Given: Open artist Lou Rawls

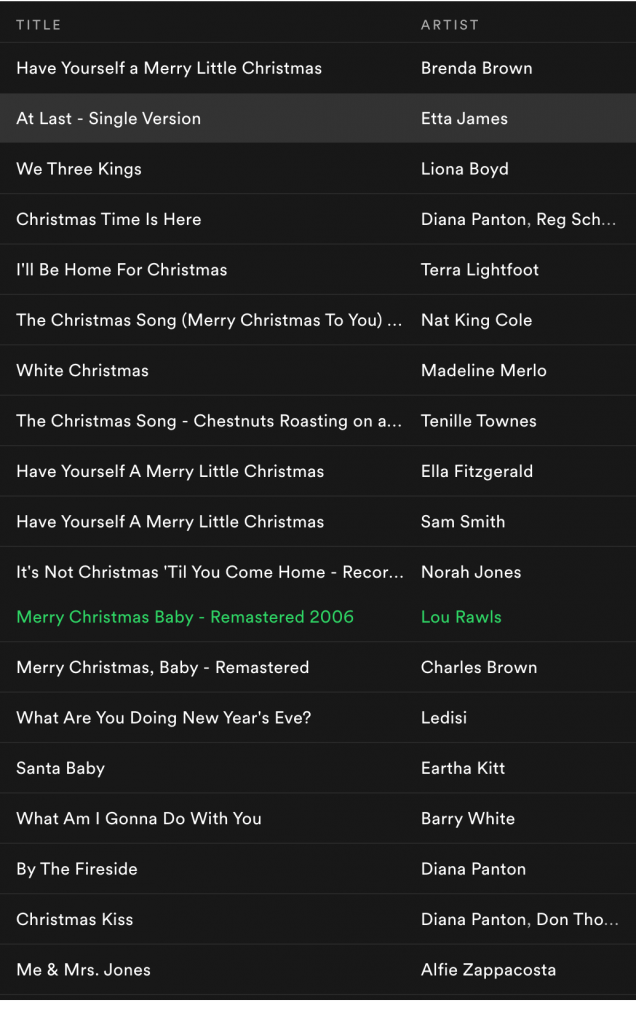Looking at the screenshot, I should point(461,616).
